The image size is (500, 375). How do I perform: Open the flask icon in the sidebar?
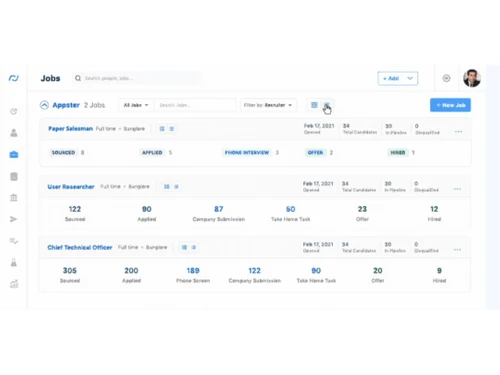tap(14, 263)
